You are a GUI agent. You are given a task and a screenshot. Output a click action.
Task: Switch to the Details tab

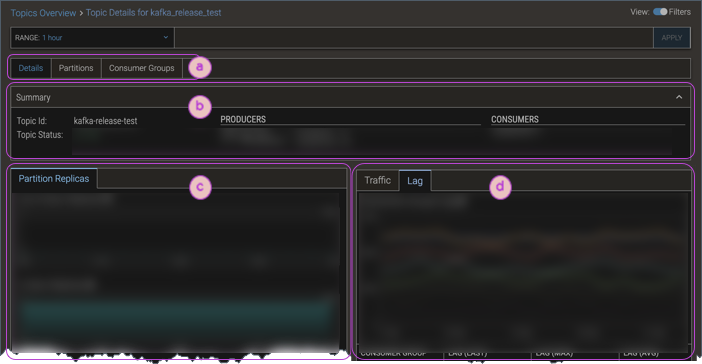pos(31,68)
